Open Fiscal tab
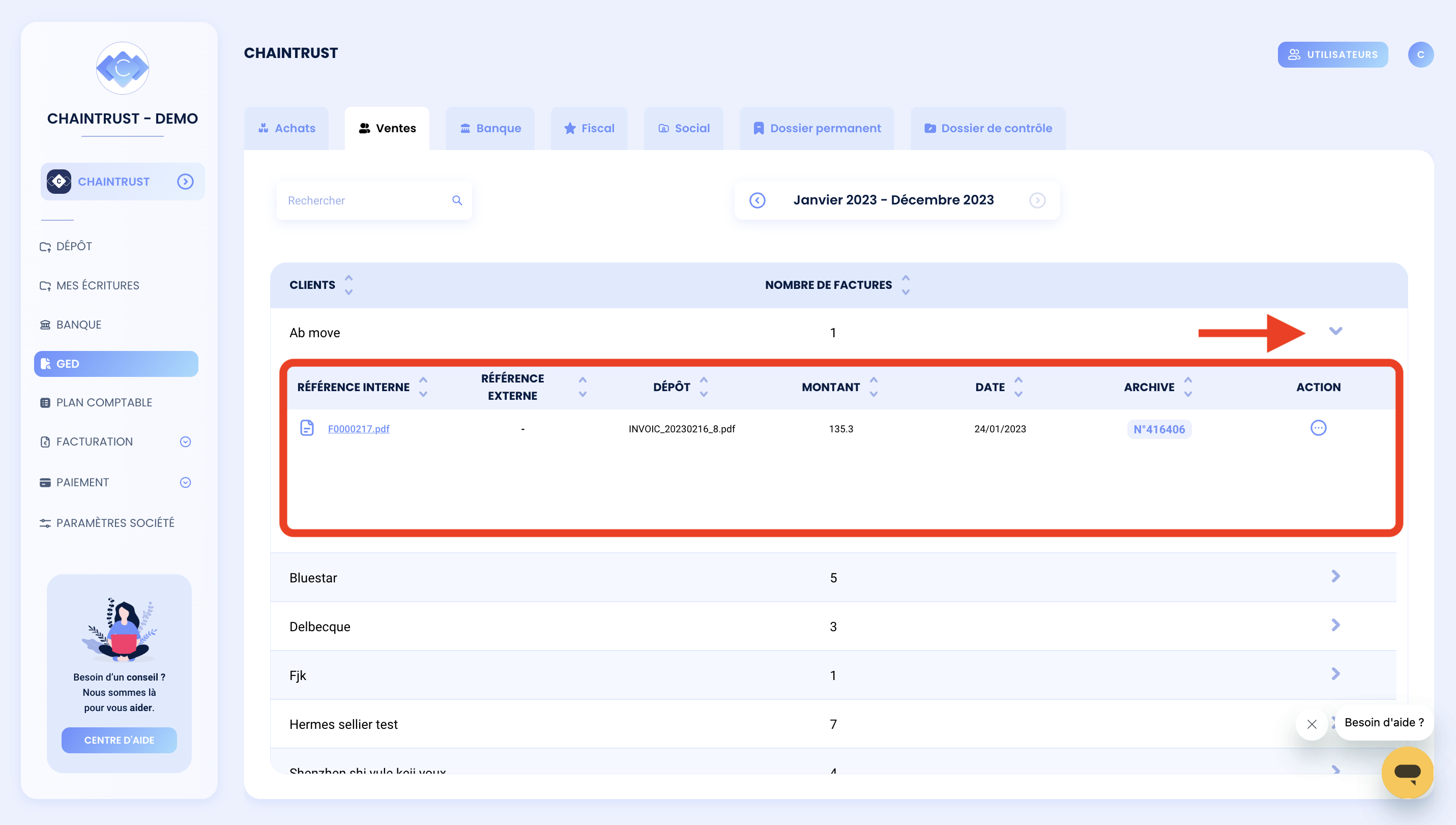 (x=589, y=128)
